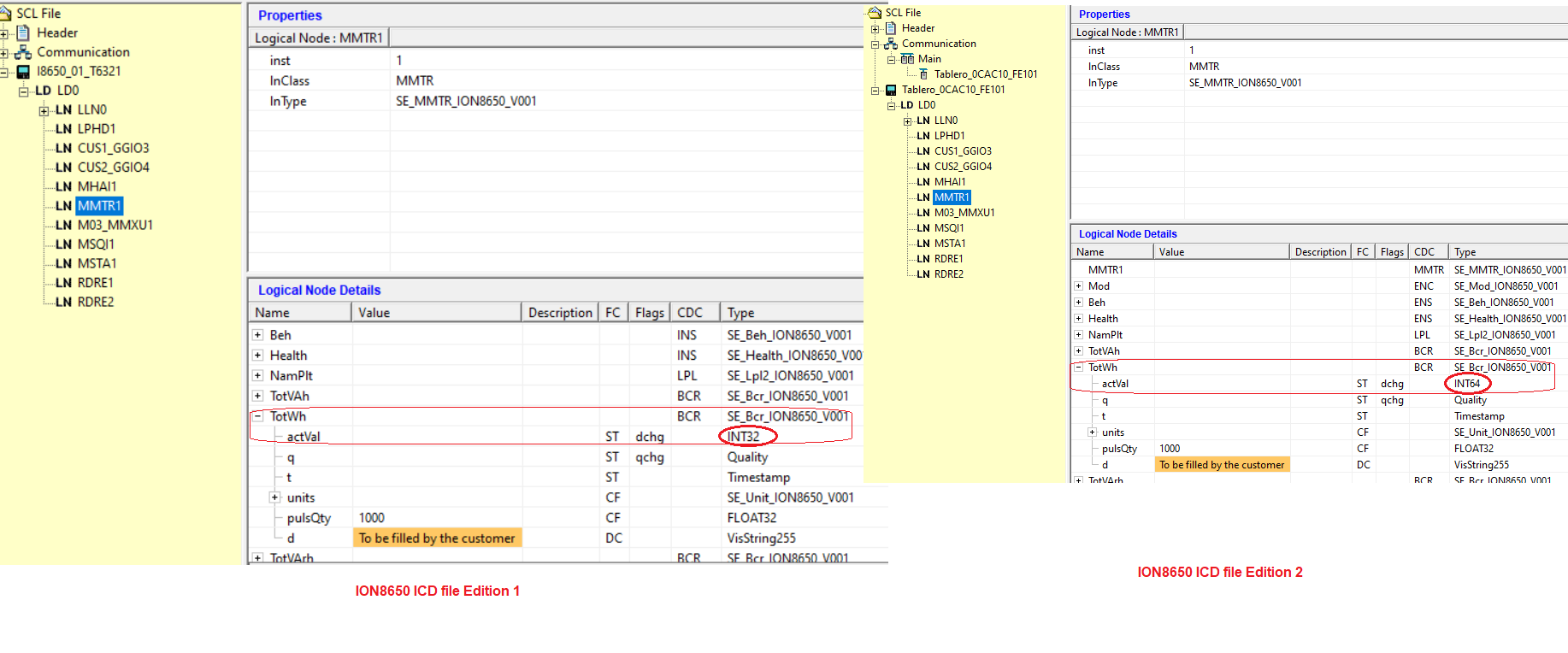Click the Communication network icon in Edition 2 tree
The width and height of the screenshot is (1568, 653).
[891, 44]
